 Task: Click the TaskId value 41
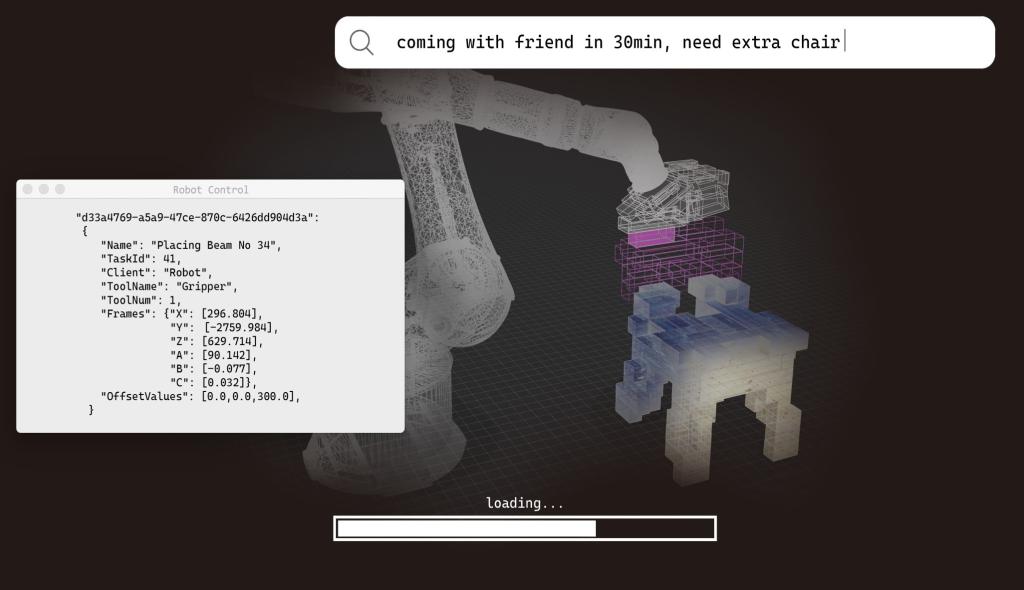(x=171, y=259)
